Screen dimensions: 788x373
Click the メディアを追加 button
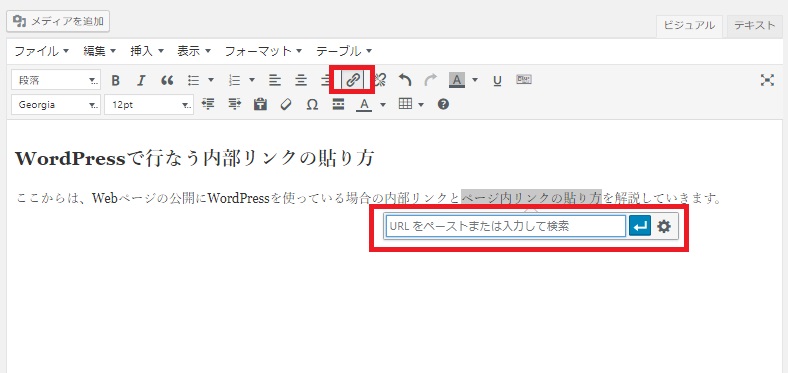[x=58, y=21]
